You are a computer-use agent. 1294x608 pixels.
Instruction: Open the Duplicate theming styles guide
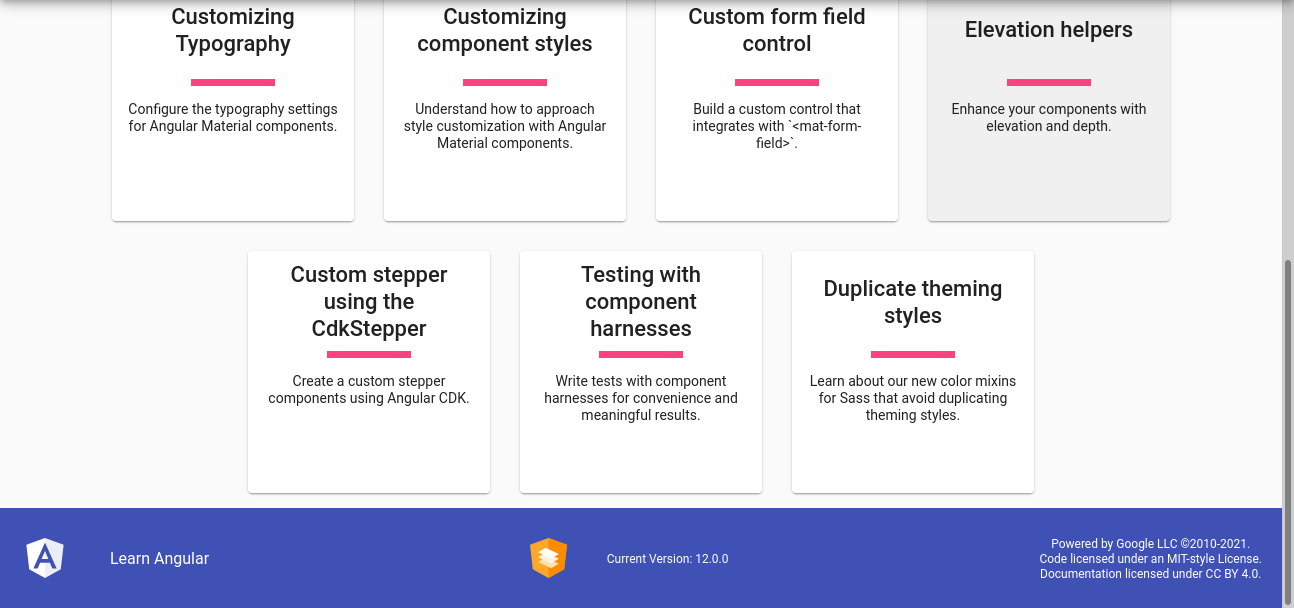tap(912, 370)
